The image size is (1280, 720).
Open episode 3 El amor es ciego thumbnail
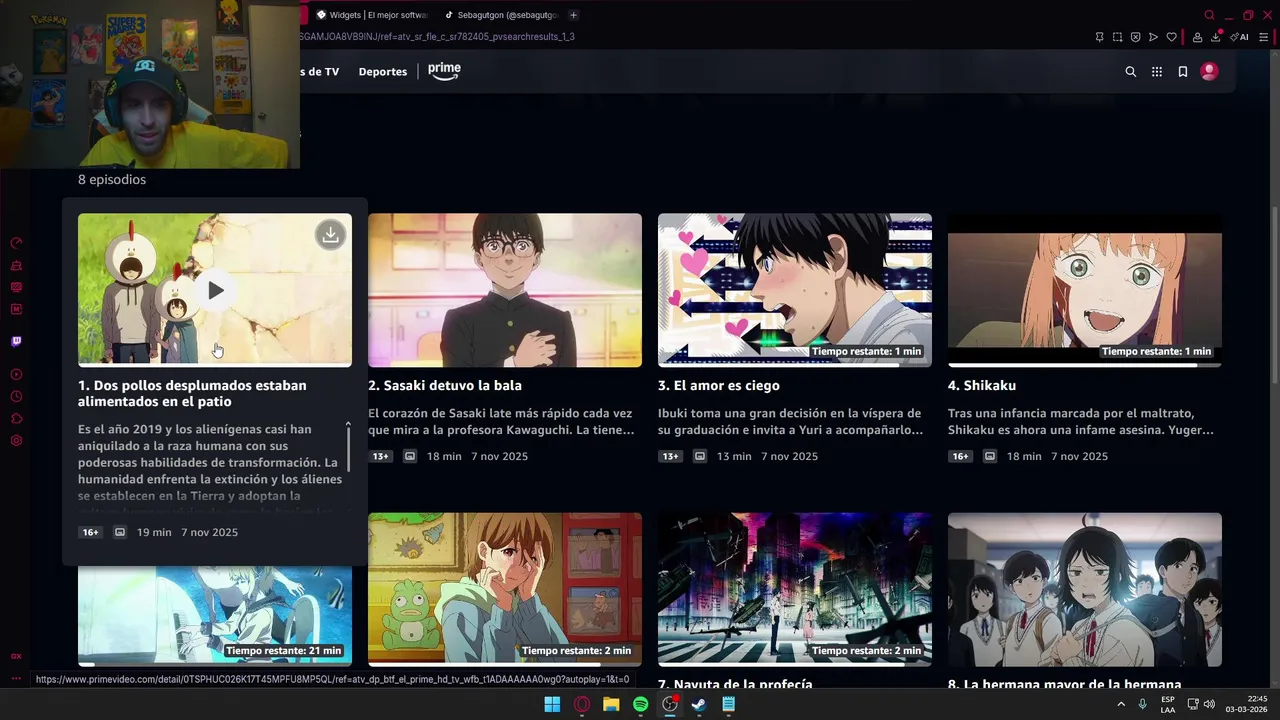tap(795, 290)
